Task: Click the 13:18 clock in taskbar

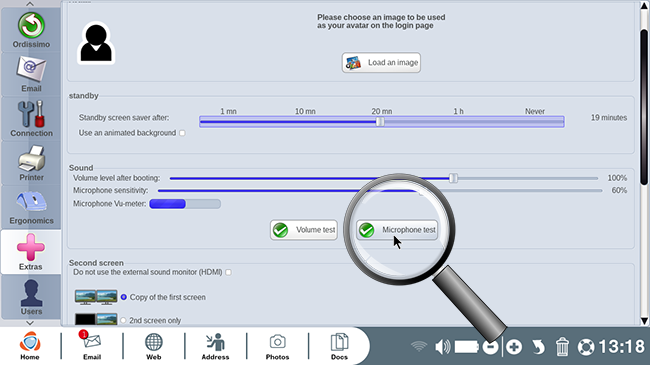Action: (622, 347)
